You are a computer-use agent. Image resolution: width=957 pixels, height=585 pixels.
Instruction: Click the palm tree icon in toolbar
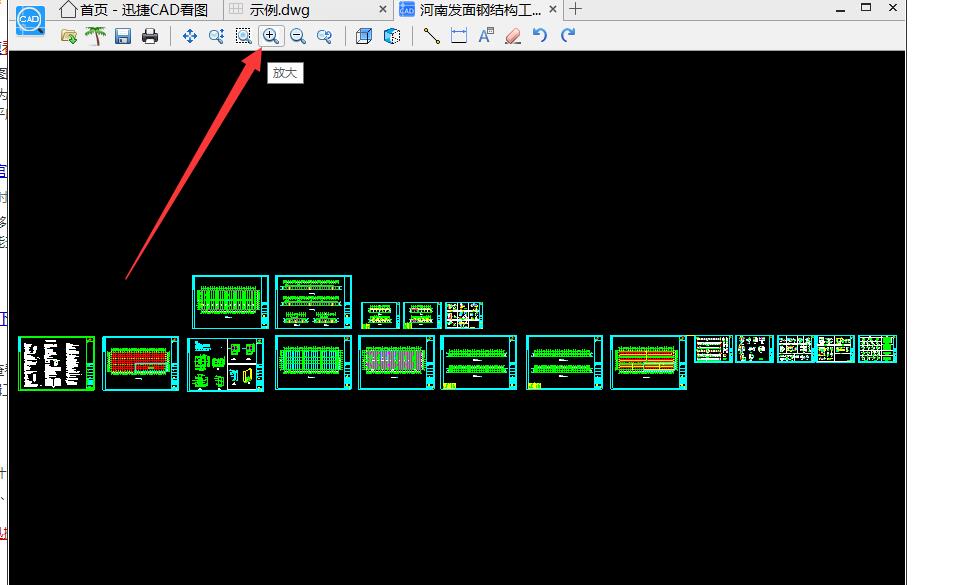tap(95, 36)
